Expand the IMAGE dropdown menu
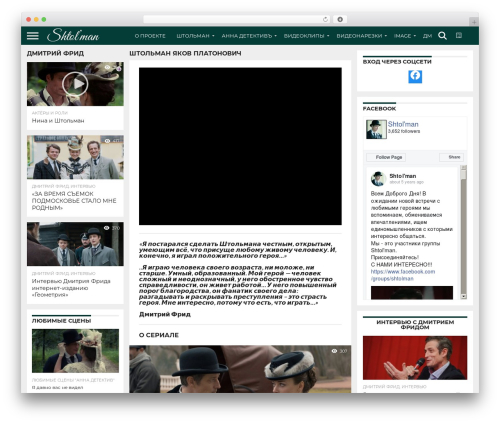 (x=405, y=36)
